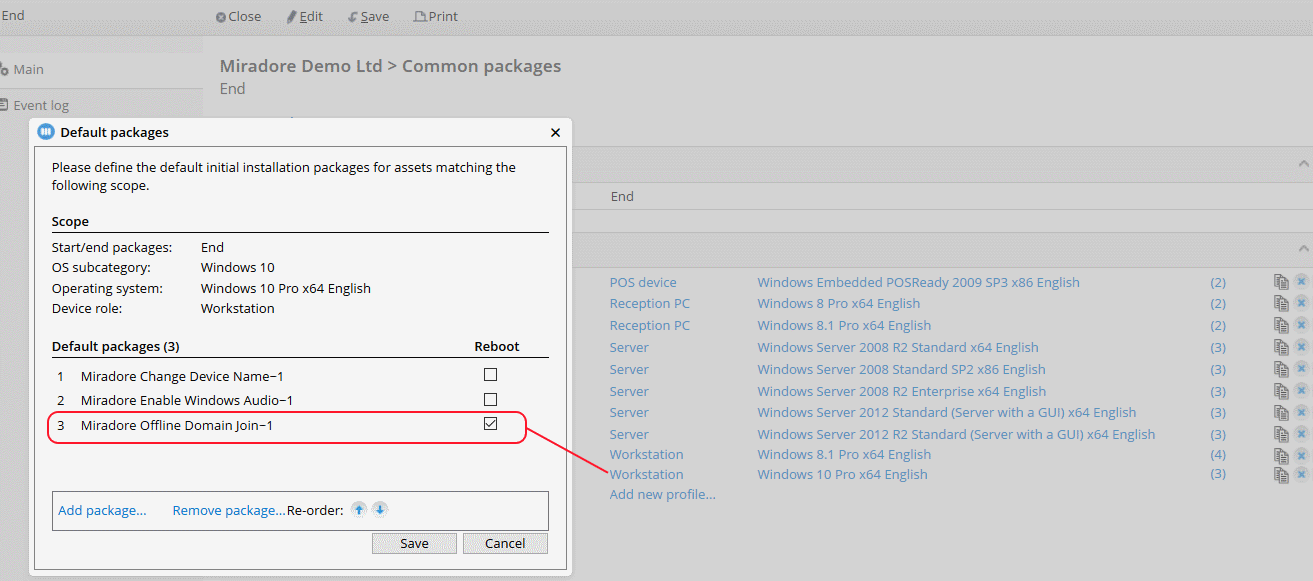Click Edit in the page toolbar
This screenshot has height=581, width=1313.
[x=305, y=16]
